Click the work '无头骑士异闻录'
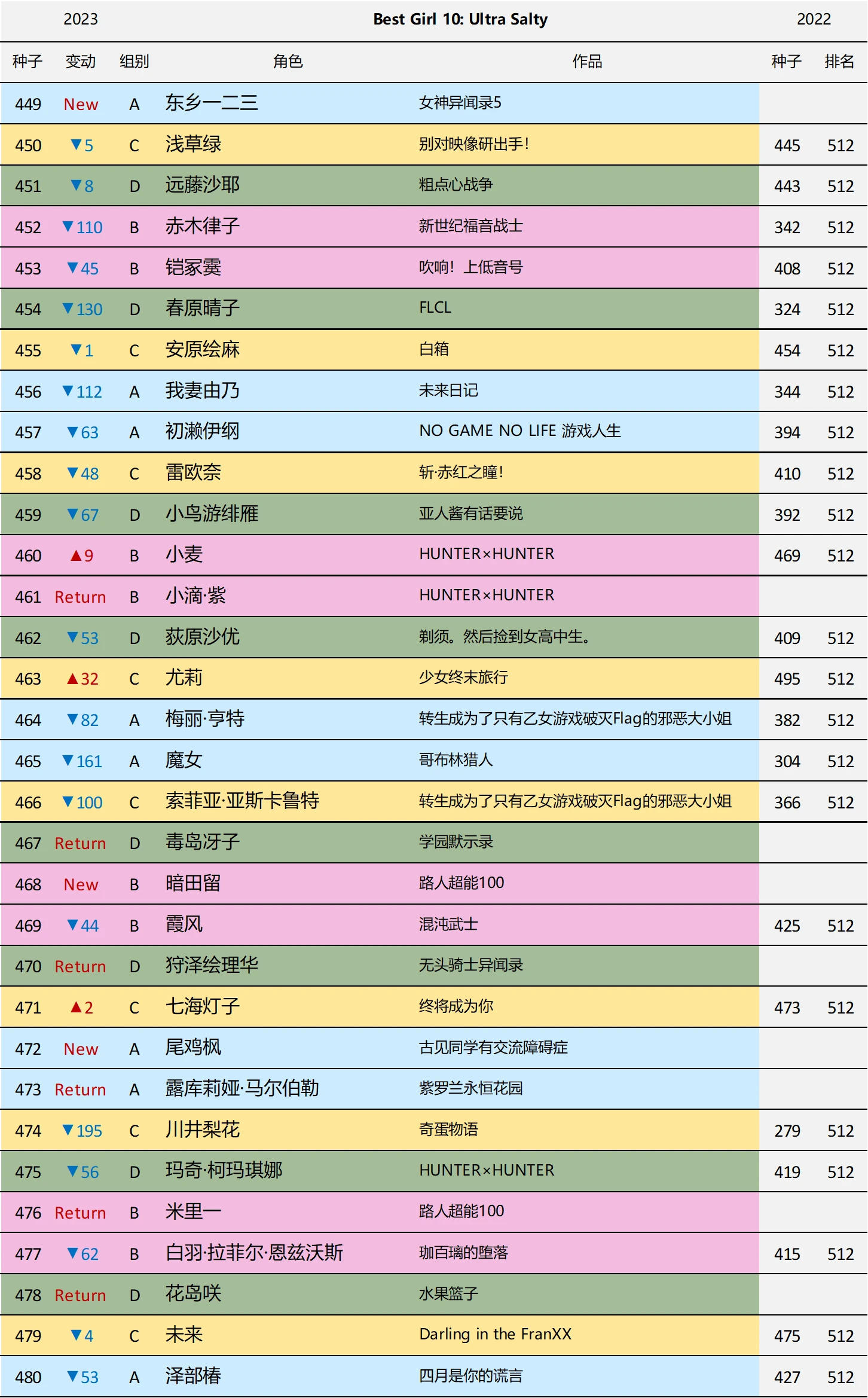 tap(470, 965)
